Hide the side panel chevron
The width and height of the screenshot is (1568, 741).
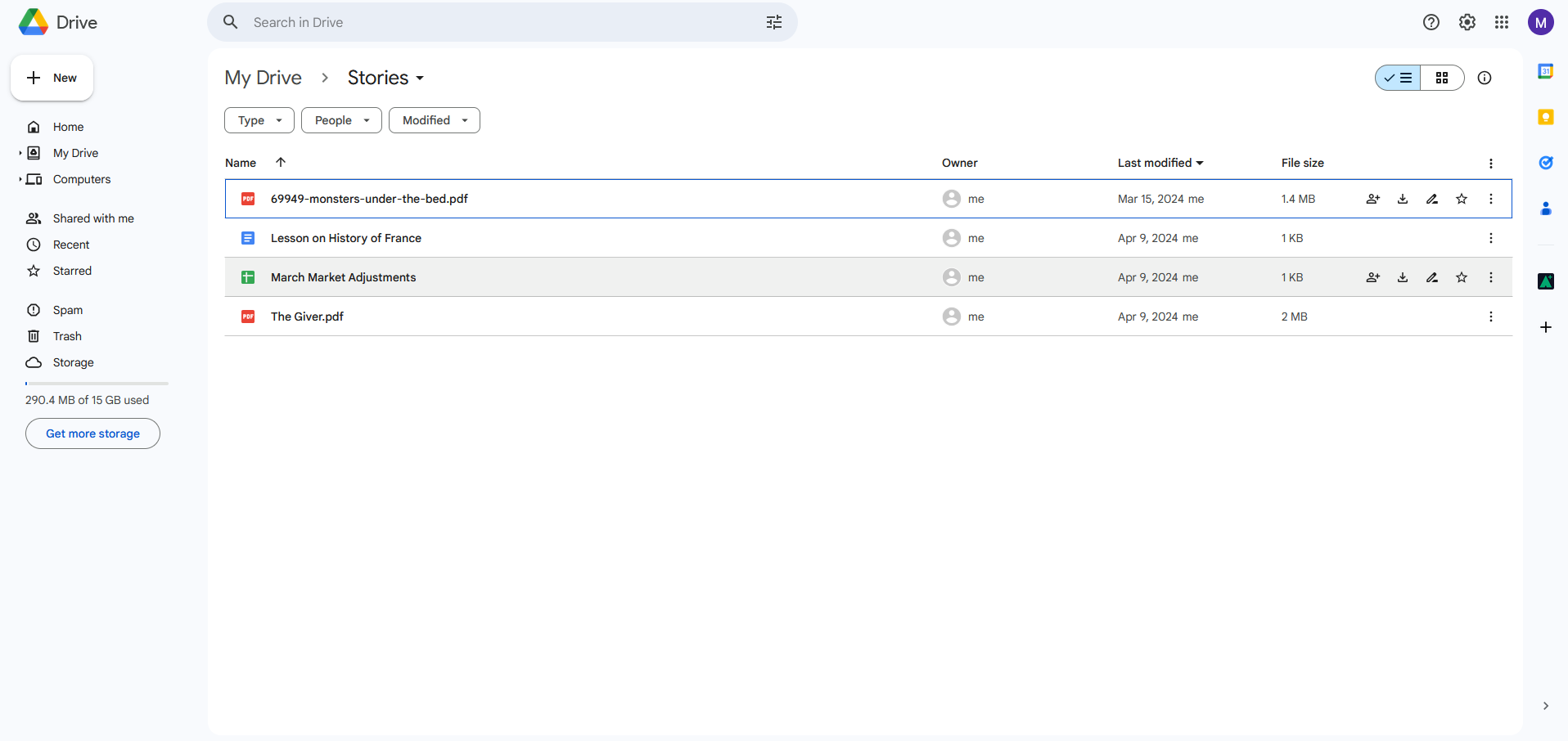tap(1546, 706)
